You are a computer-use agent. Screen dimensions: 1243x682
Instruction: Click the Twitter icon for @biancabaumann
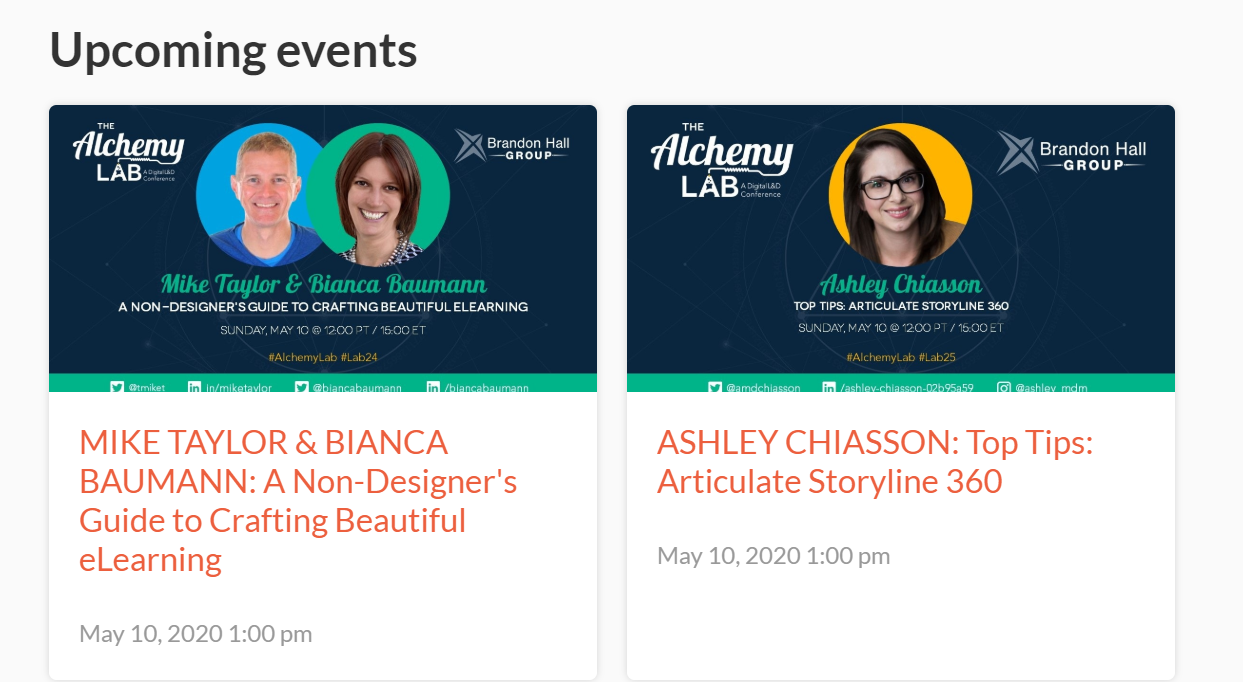302,388
